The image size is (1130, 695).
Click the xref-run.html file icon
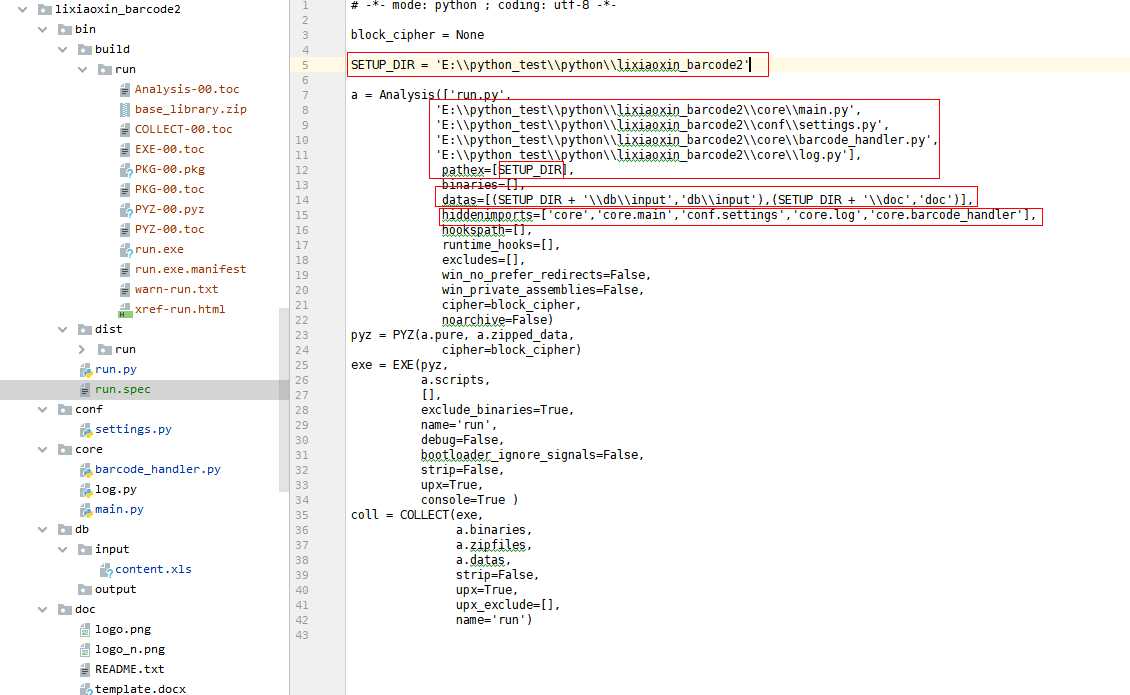click(125, 310)
